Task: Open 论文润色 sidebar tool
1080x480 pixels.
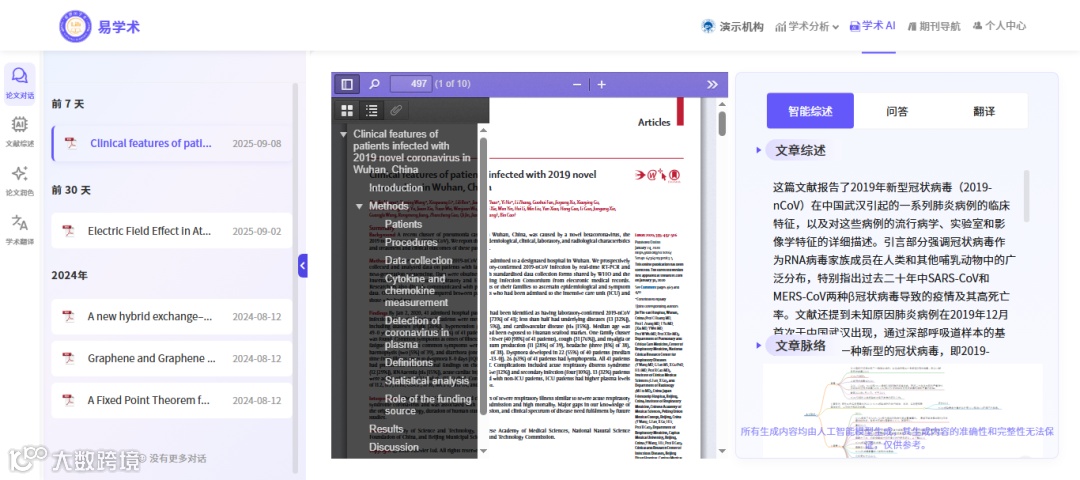Action: [x=19, y=181]
